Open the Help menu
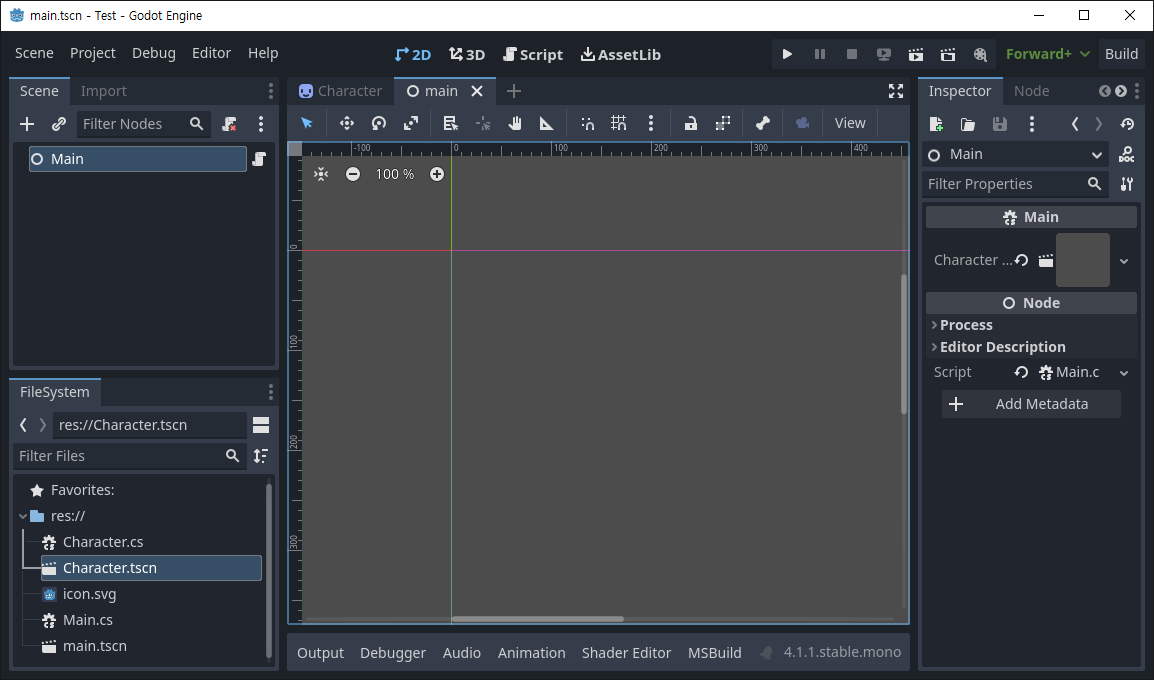This screenshot has height=680, width=1154. pyautogui.click(x=263, y=53)
